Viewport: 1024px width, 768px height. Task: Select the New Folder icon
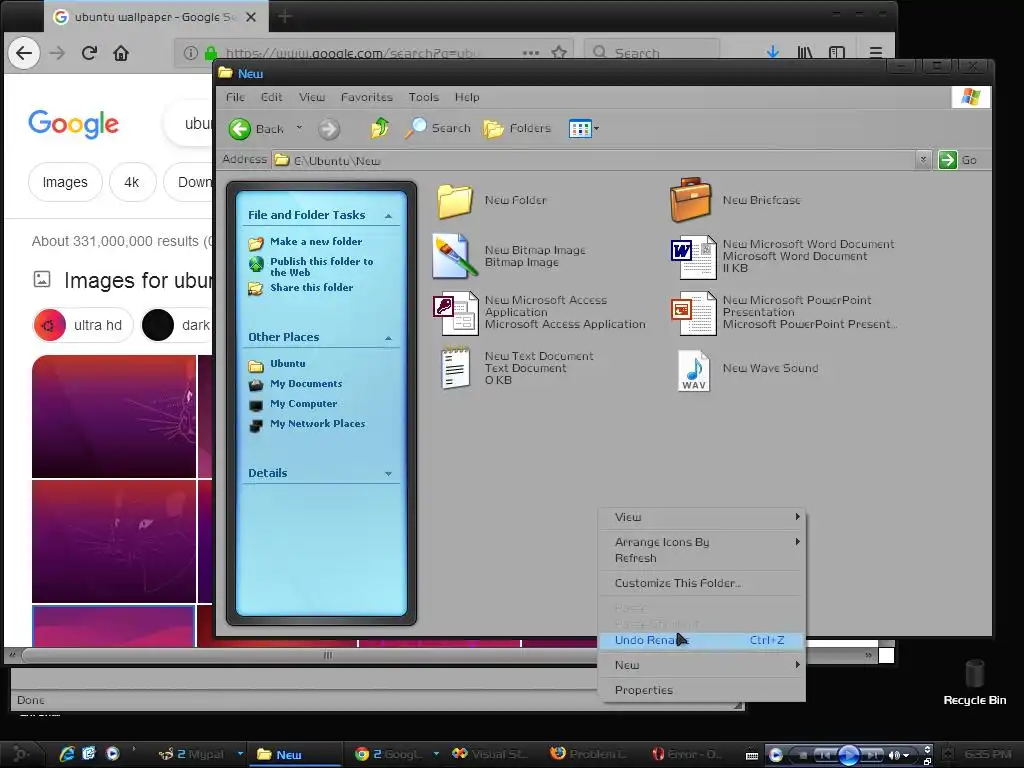tap(455, 200)
